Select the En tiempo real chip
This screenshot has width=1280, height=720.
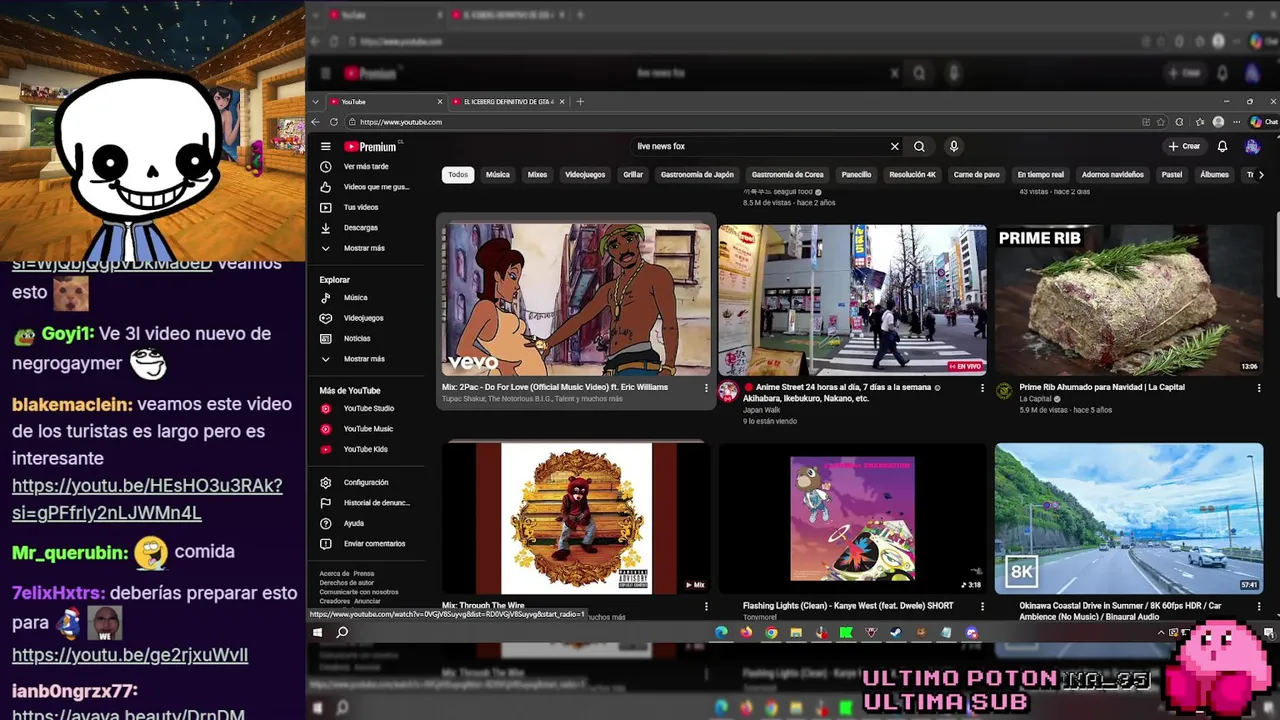coord(1041,175)
